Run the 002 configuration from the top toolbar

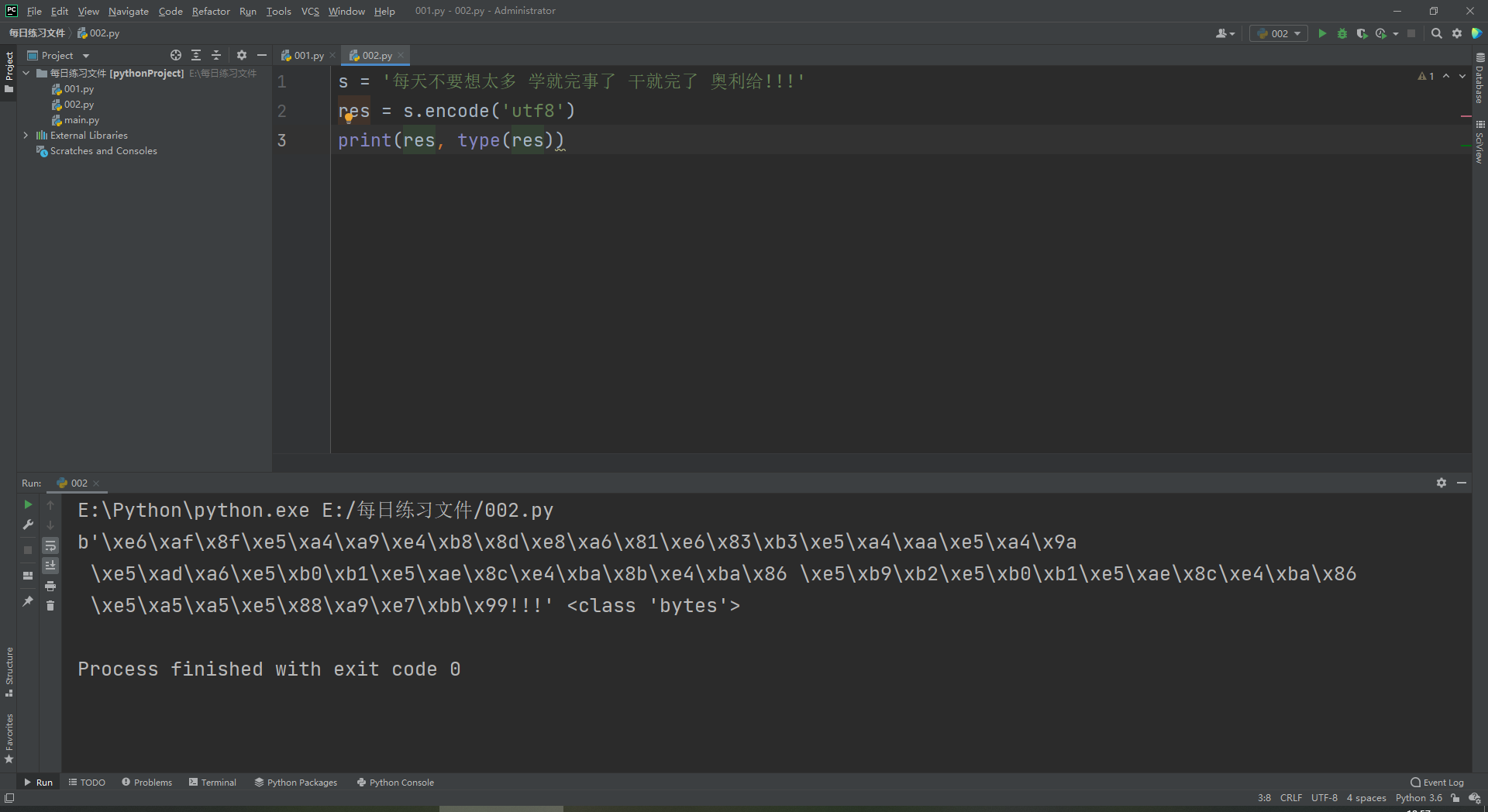pyautogui.click(x=1322, y=33)
